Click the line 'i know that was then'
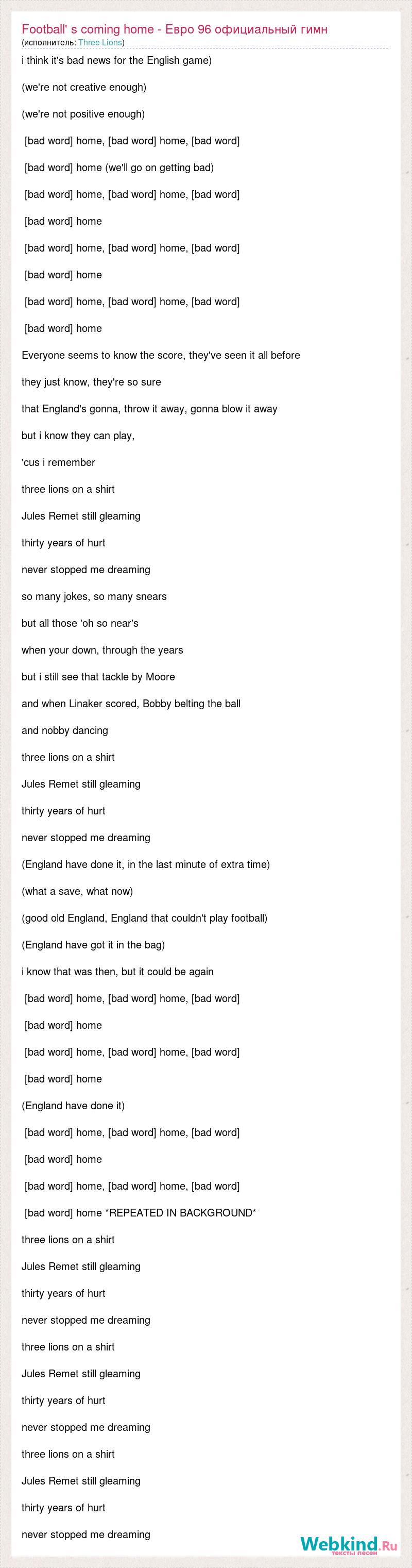 [x=117, y=971]
